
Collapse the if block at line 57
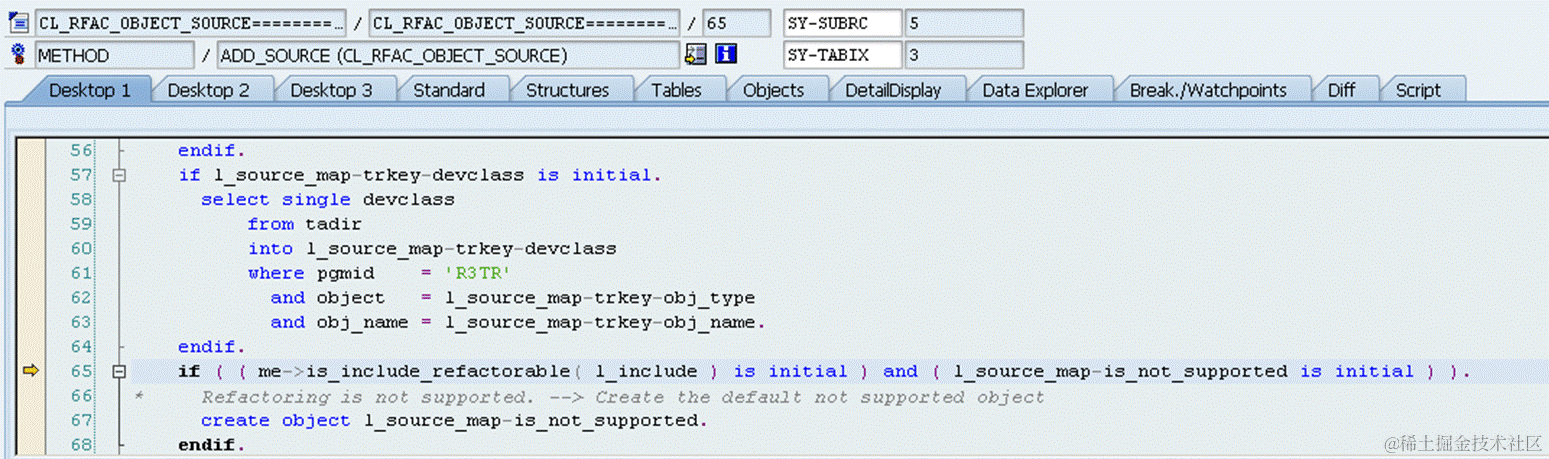tap(121, 175)
